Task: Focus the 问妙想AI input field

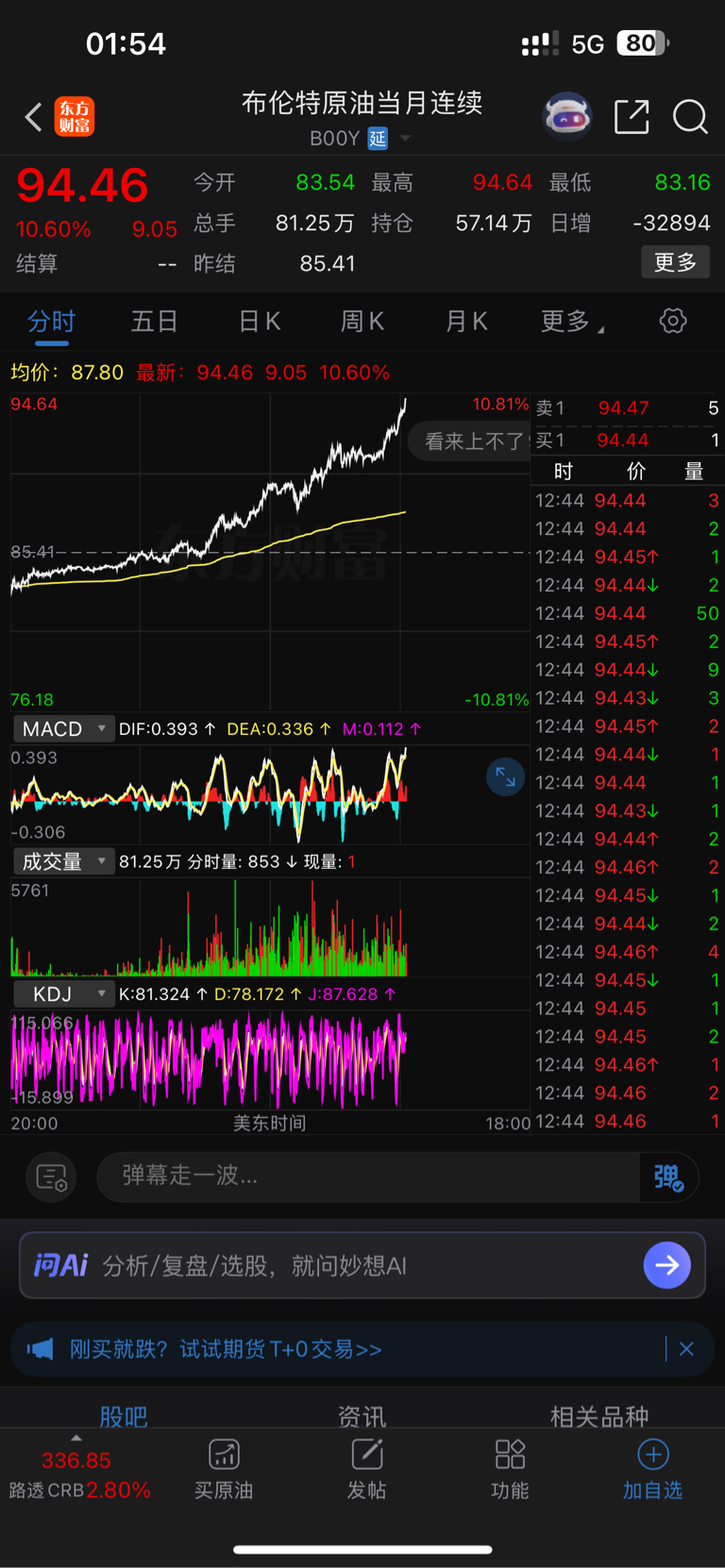Action: coord(362,1265)
